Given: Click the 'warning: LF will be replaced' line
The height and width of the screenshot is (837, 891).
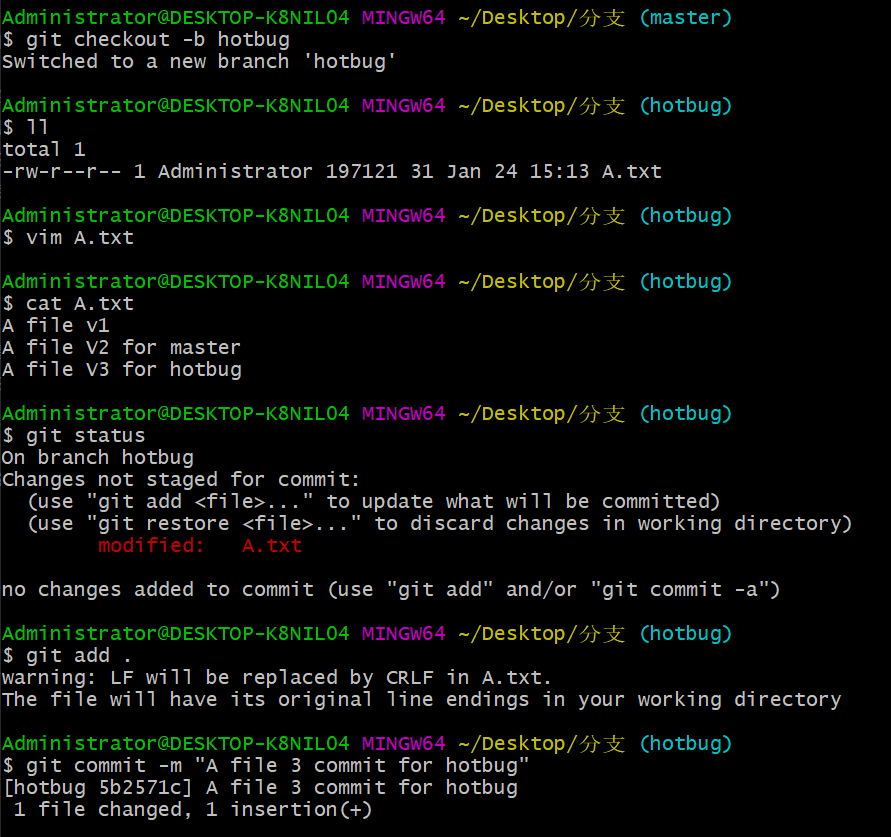Looking at the screenshot, I should click(277, 678).
